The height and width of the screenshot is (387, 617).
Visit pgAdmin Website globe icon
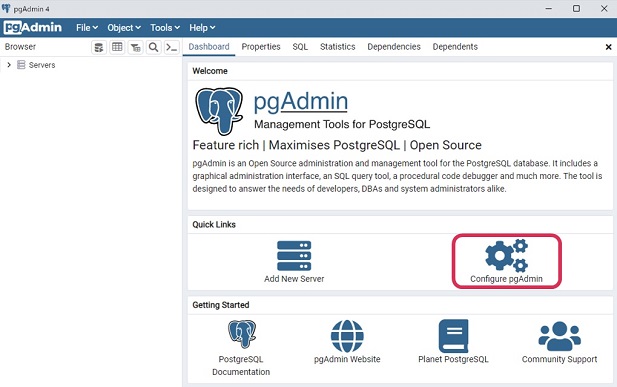tap(347, 336)
